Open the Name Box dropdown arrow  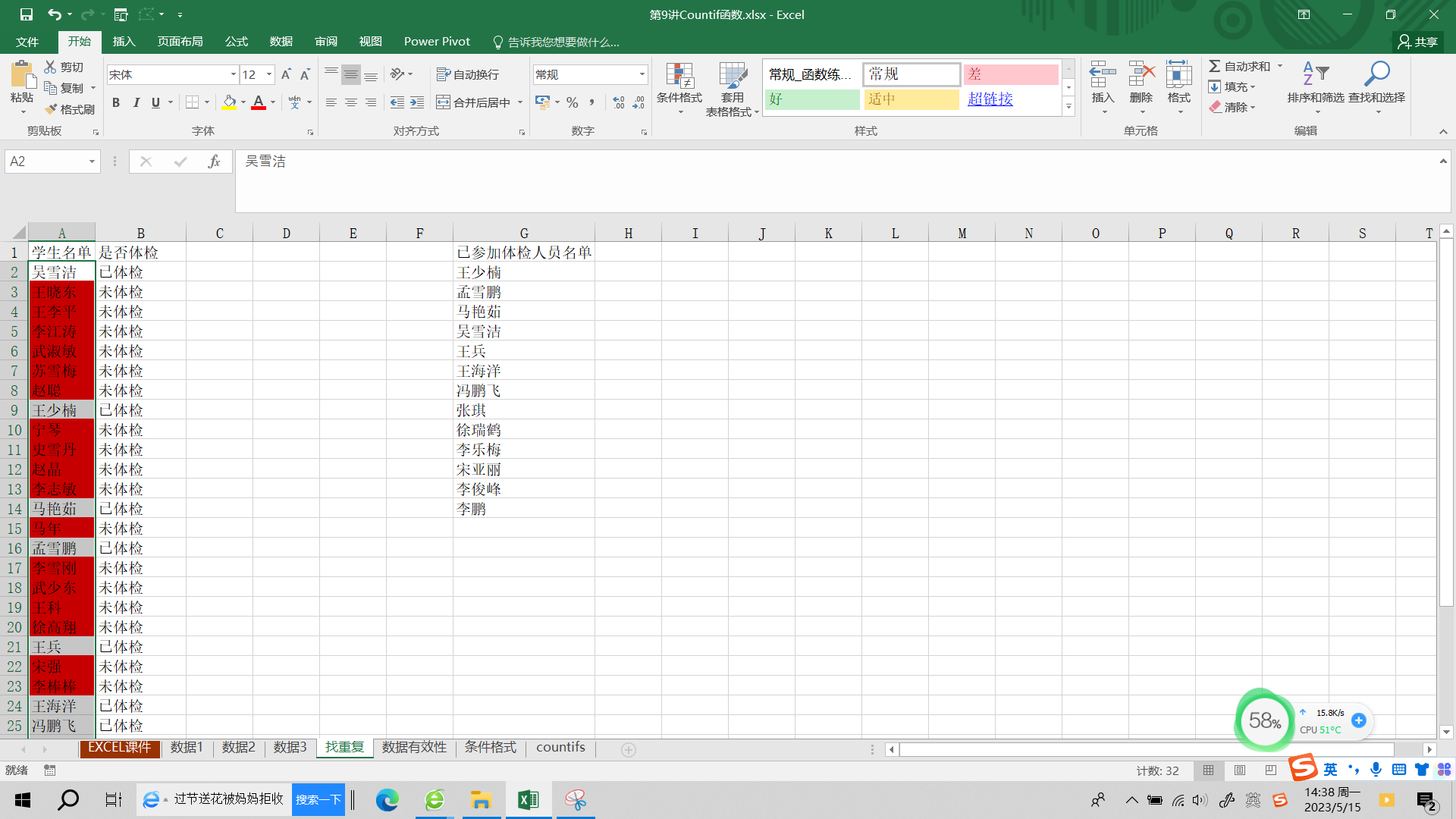(x=92, y=162)
